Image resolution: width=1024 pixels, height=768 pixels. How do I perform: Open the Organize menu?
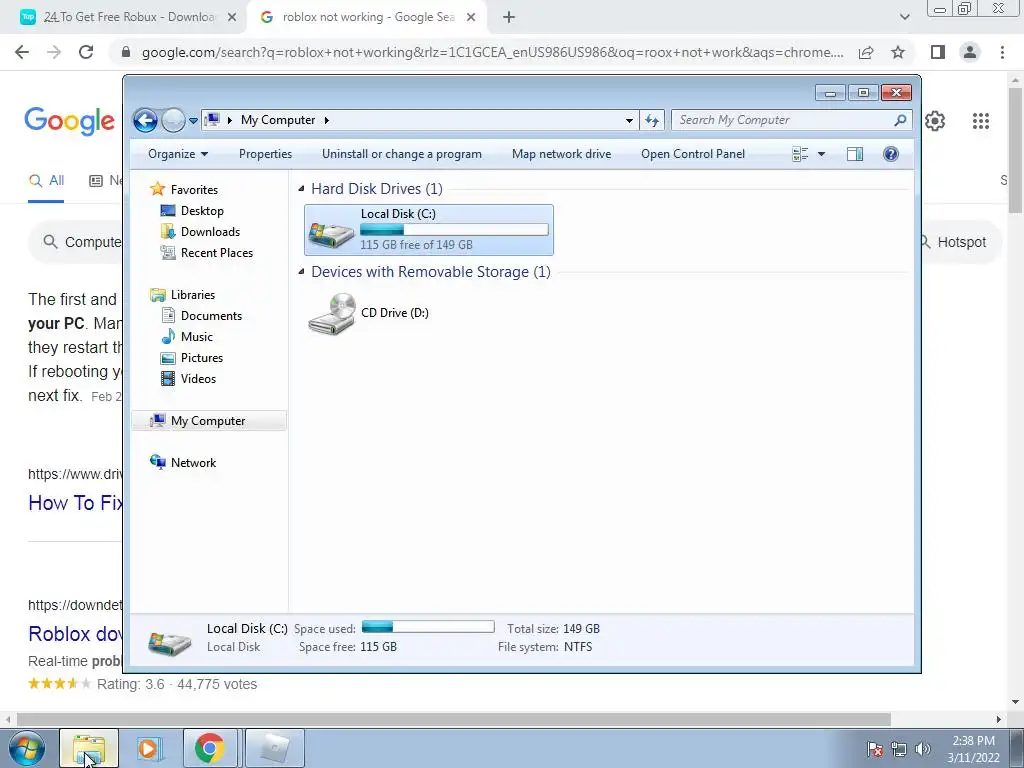click(178, 154)
